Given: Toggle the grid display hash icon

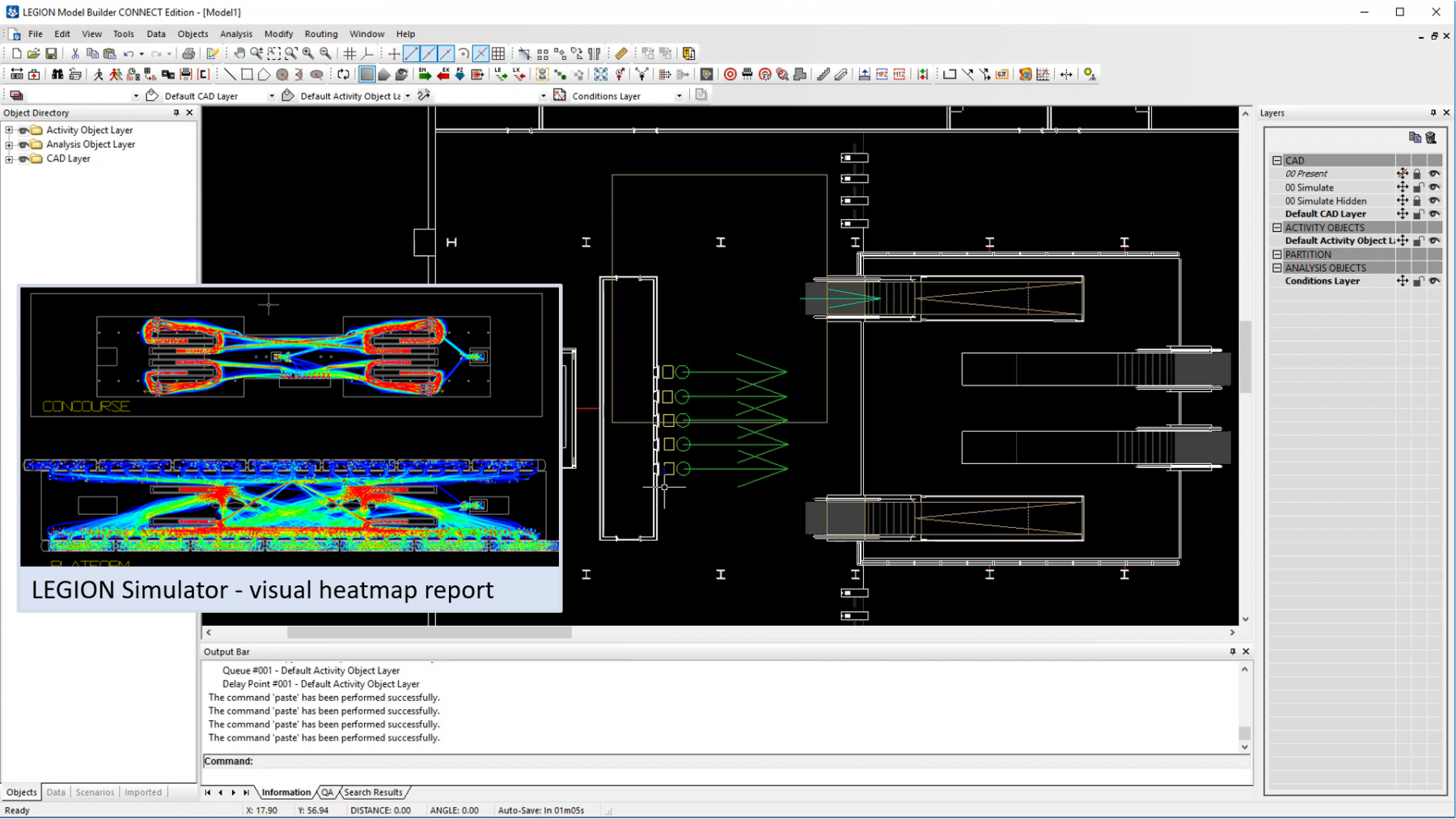Looking at the screenshot, I should pos(349,53).
